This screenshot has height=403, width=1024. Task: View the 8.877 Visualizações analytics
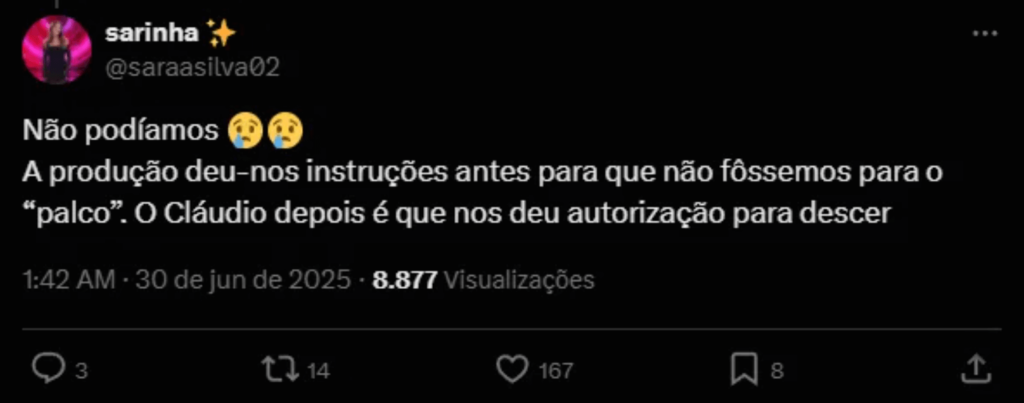[x=483, y=280]
